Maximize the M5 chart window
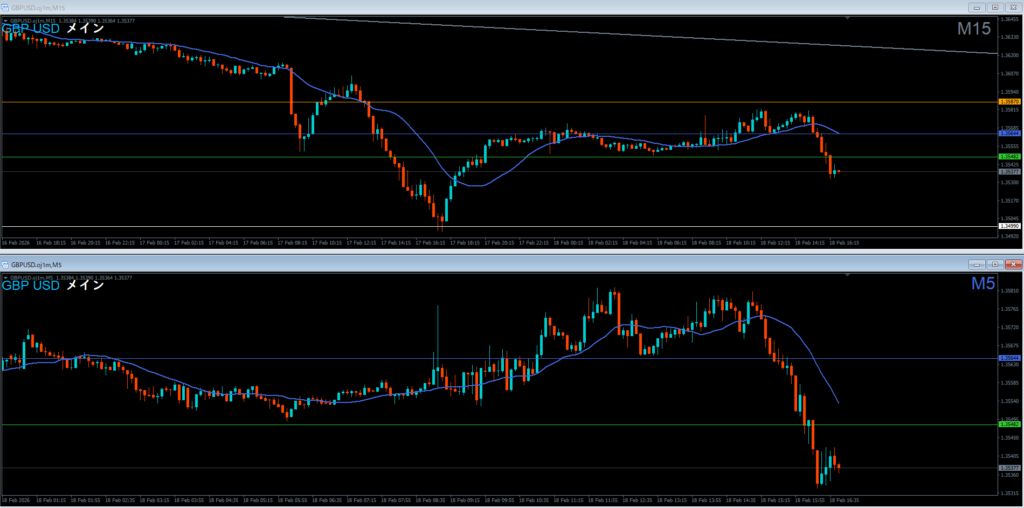 coord(995,264)
